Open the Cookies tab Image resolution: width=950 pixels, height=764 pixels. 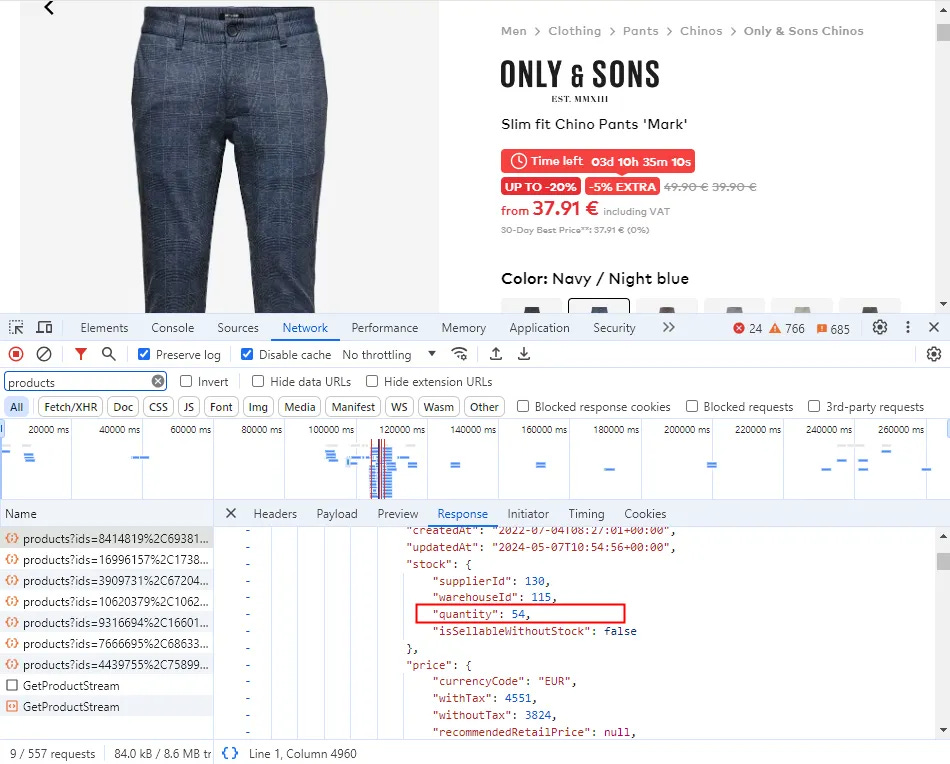pyautogui.click(x=645, y=514)
